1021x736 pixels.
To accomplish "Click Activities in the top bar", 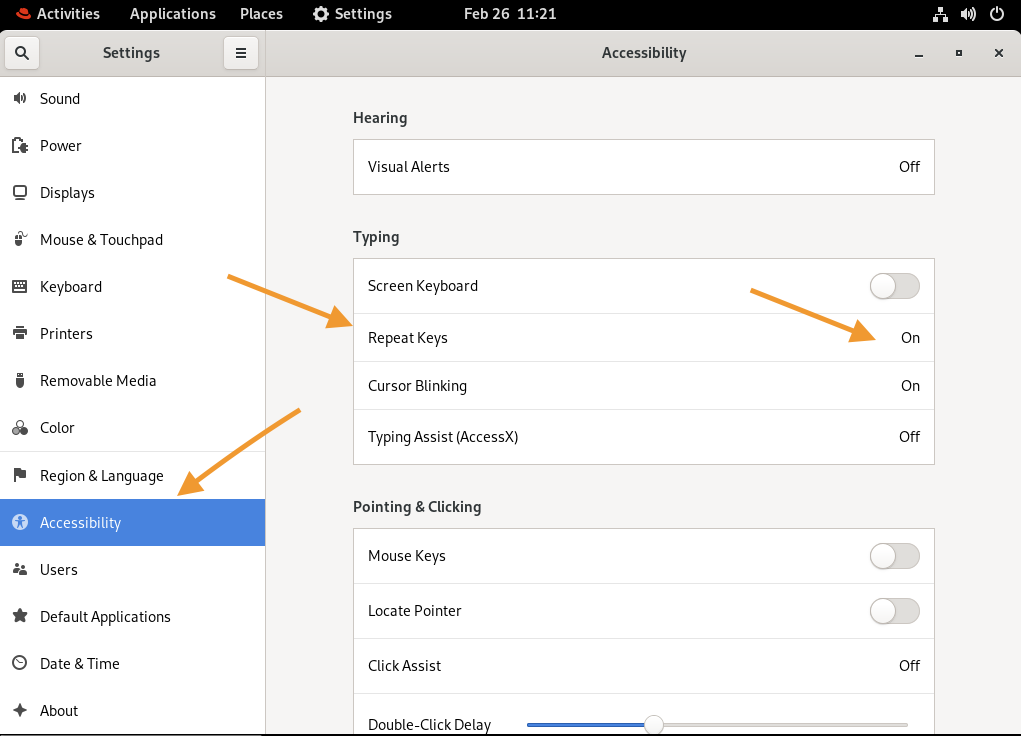I will pos(58,14).
